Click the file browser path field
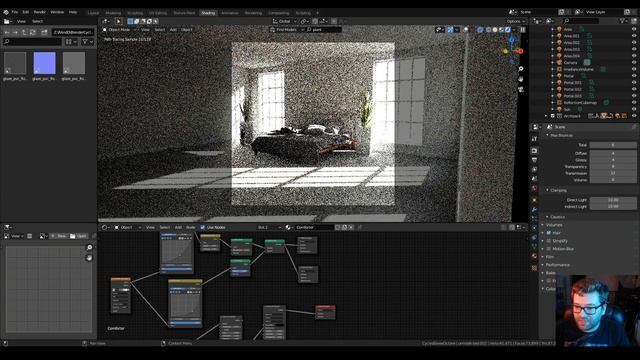Screen dimensions: 640x360 click(x=73, y=32)
